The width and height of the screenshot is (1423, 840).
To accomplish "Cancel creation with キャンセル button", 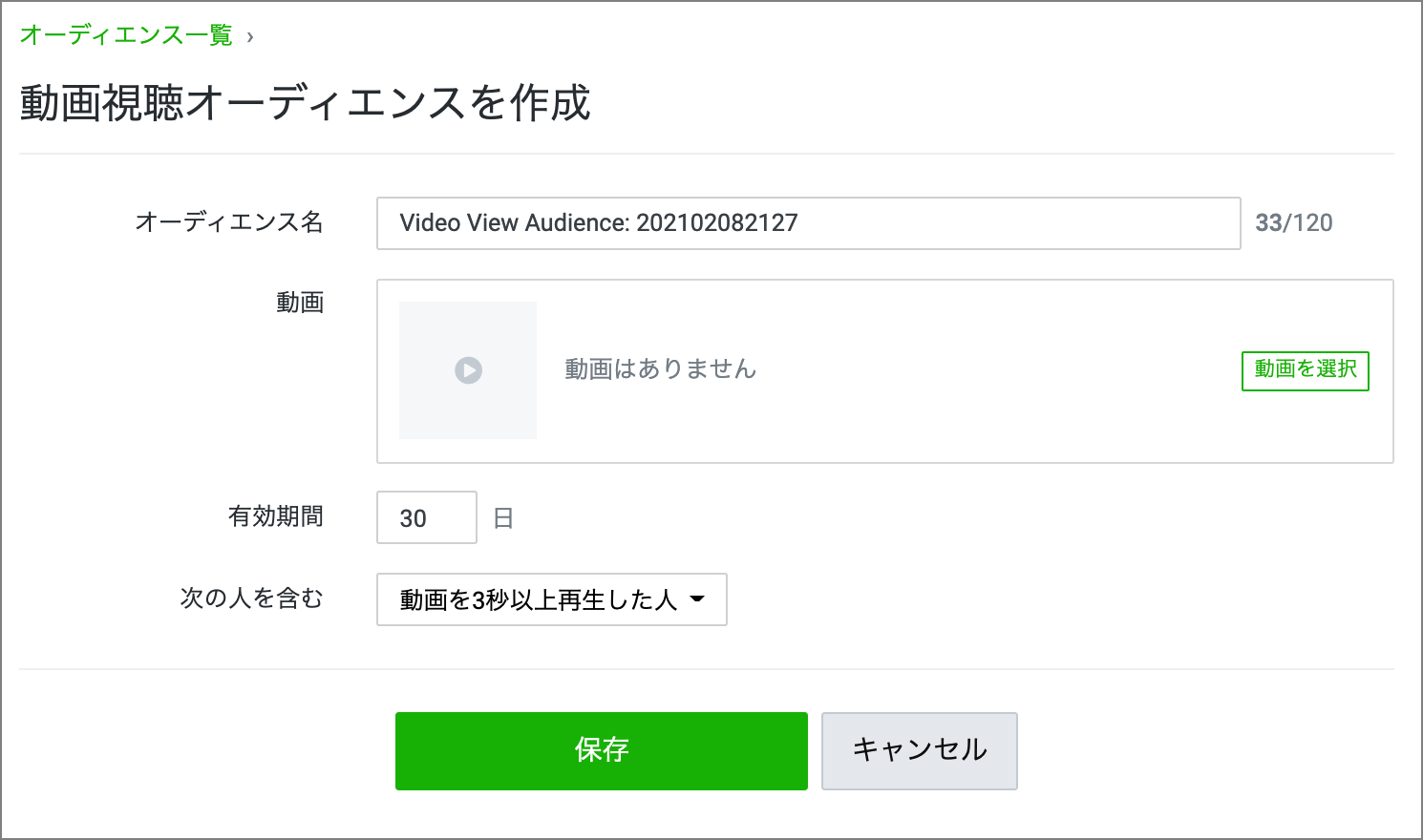I will [x=919, y=750].
